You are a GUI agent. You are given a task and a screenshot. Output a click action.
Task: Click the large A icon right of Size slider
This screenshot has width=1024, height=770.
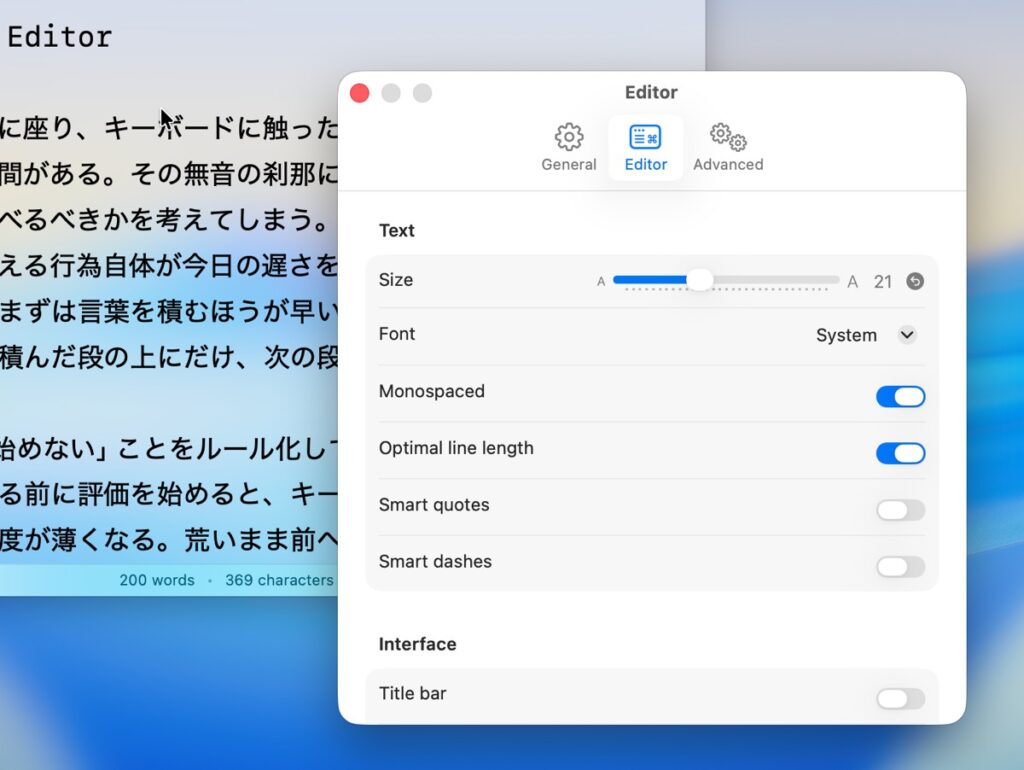click(853, 282)
